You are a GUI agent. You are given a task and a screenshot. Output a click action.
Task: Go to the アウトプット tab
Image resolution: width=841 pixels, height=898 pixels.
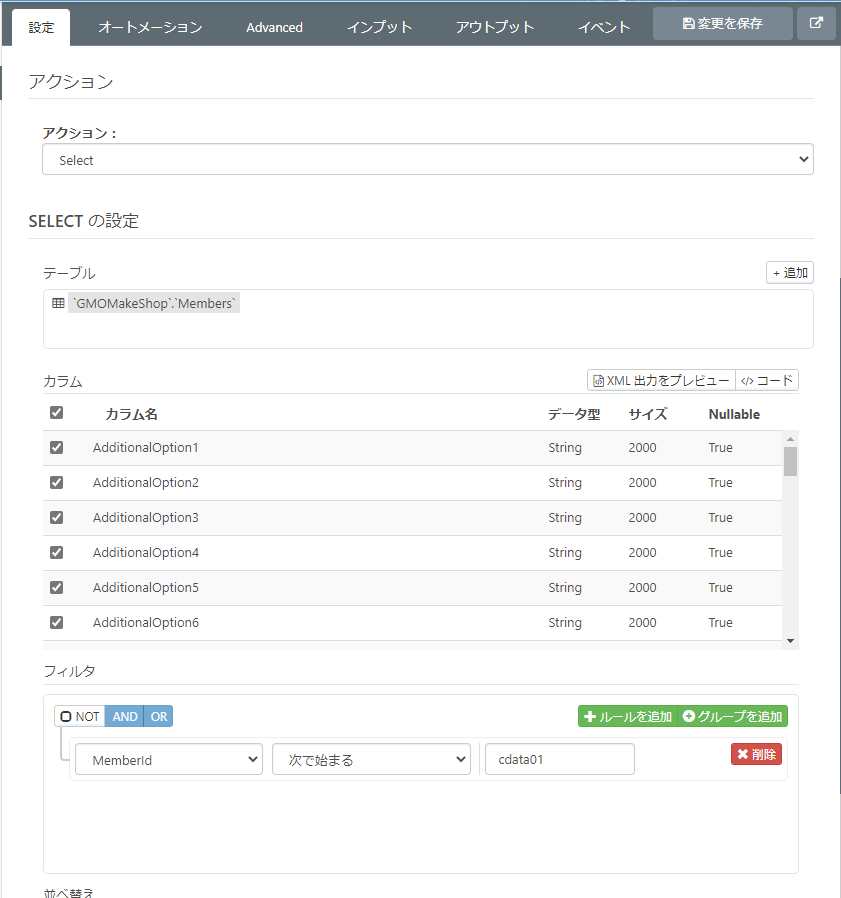[495, 27]
